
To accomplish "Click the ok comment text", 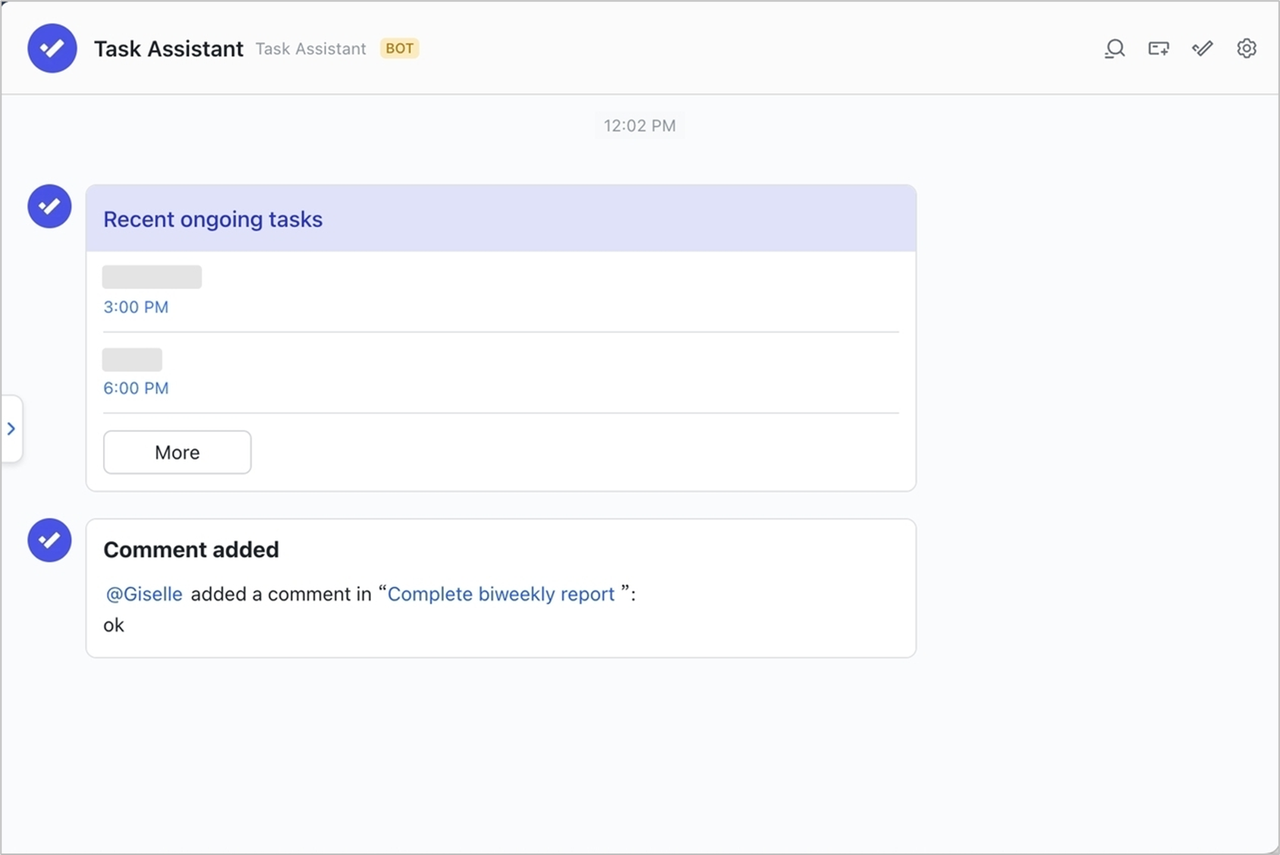I will pyautogui.click(x=113, y=625).
